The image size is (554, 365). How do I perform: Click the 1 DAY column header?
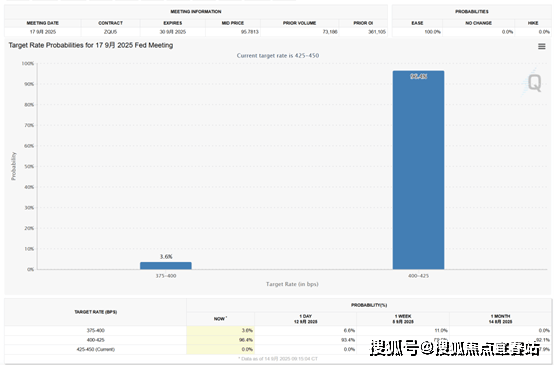tap(306, 319)
